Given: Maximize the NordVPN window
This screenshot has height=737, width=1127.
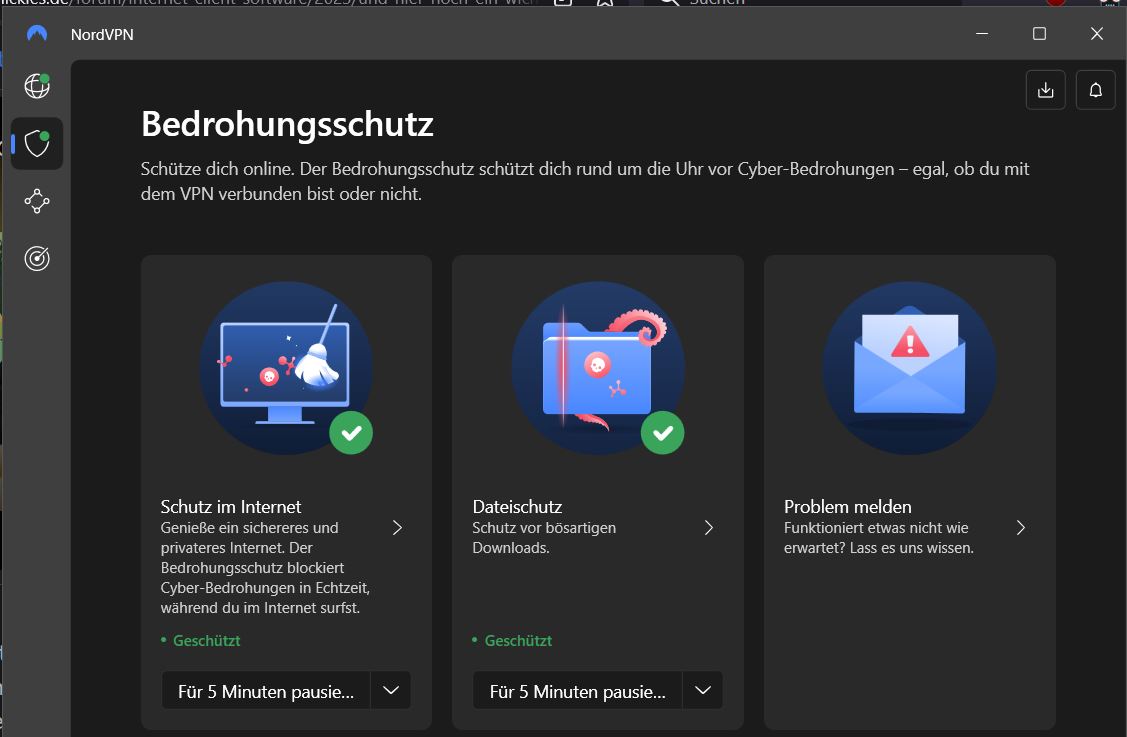Looking at the screenshot, I should coord(1039,34).
